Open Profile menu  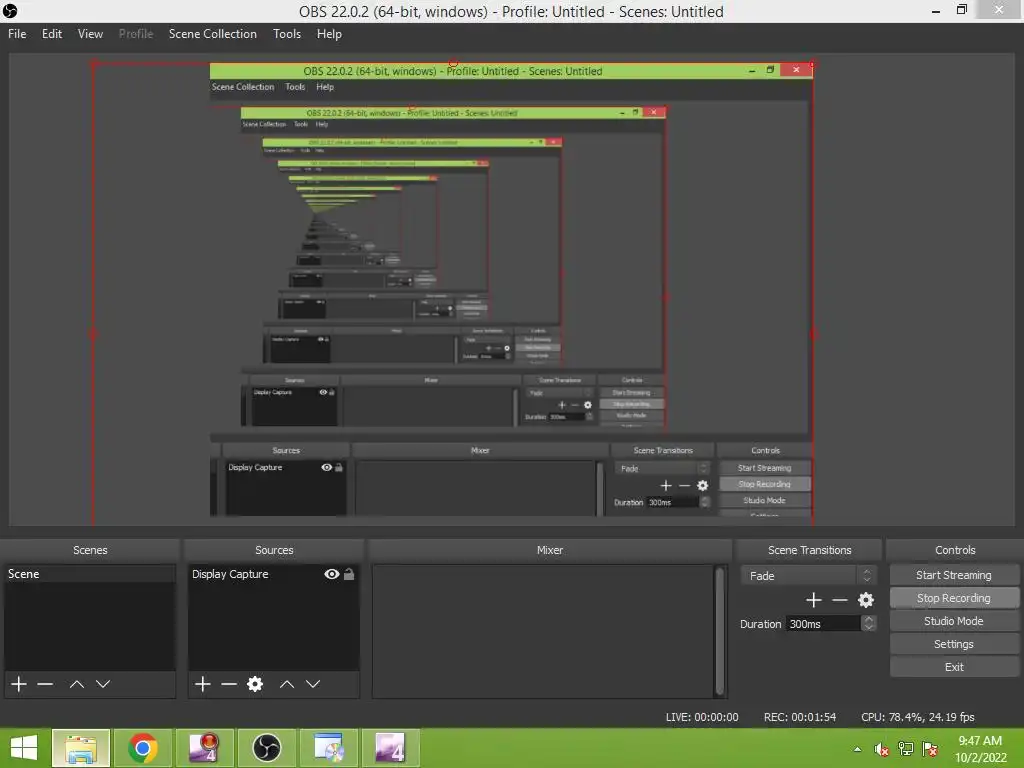[x=136, y=34]
